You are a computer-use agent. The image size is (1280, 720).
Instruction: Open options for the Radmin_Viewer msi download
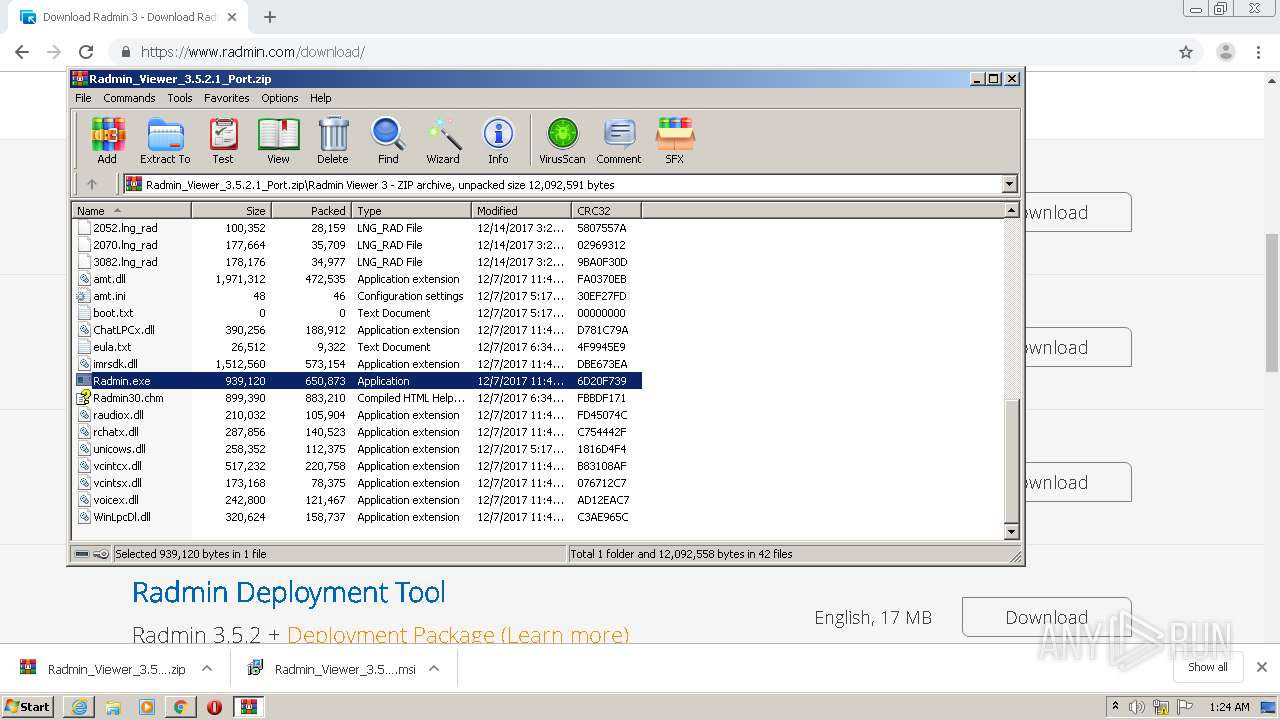click(x=434, y=669)
